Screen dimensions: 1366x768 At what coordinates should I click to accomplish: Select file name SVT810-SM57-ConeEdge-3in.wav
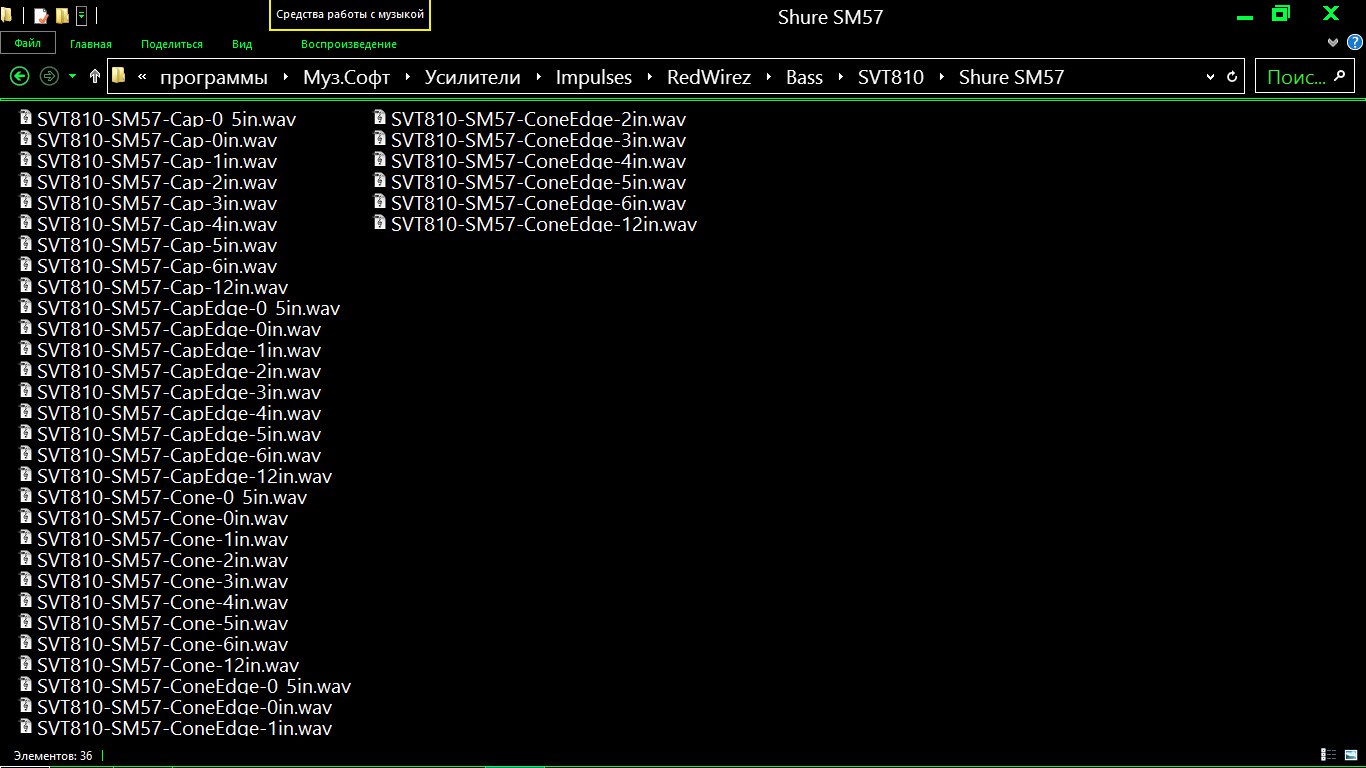click(x=539, y=140)
